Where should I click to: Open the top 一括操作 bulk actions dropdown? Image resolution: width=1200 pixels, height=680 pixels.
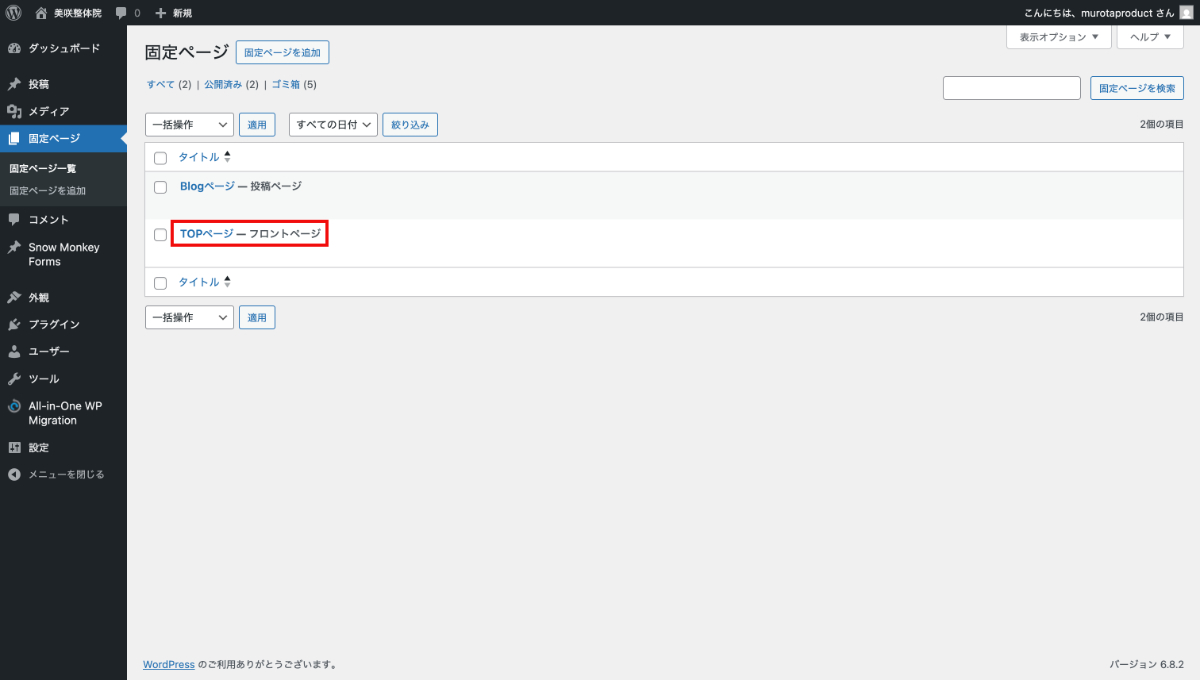click(189, 125)
